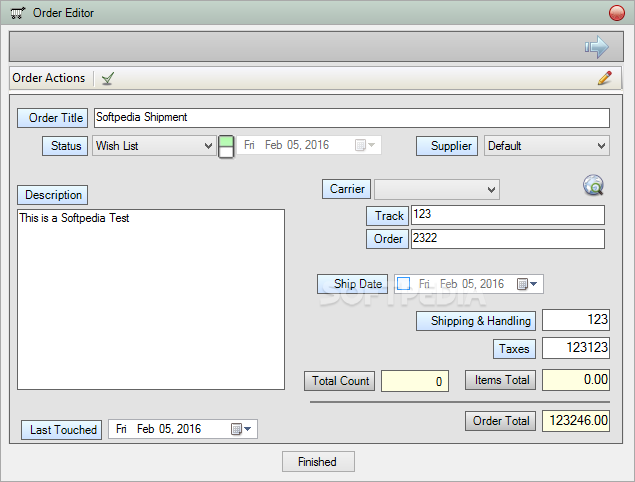The width and height of the screenshot is (635, 482).
Task: Click the Description text area
Action: tap(151, 299)
